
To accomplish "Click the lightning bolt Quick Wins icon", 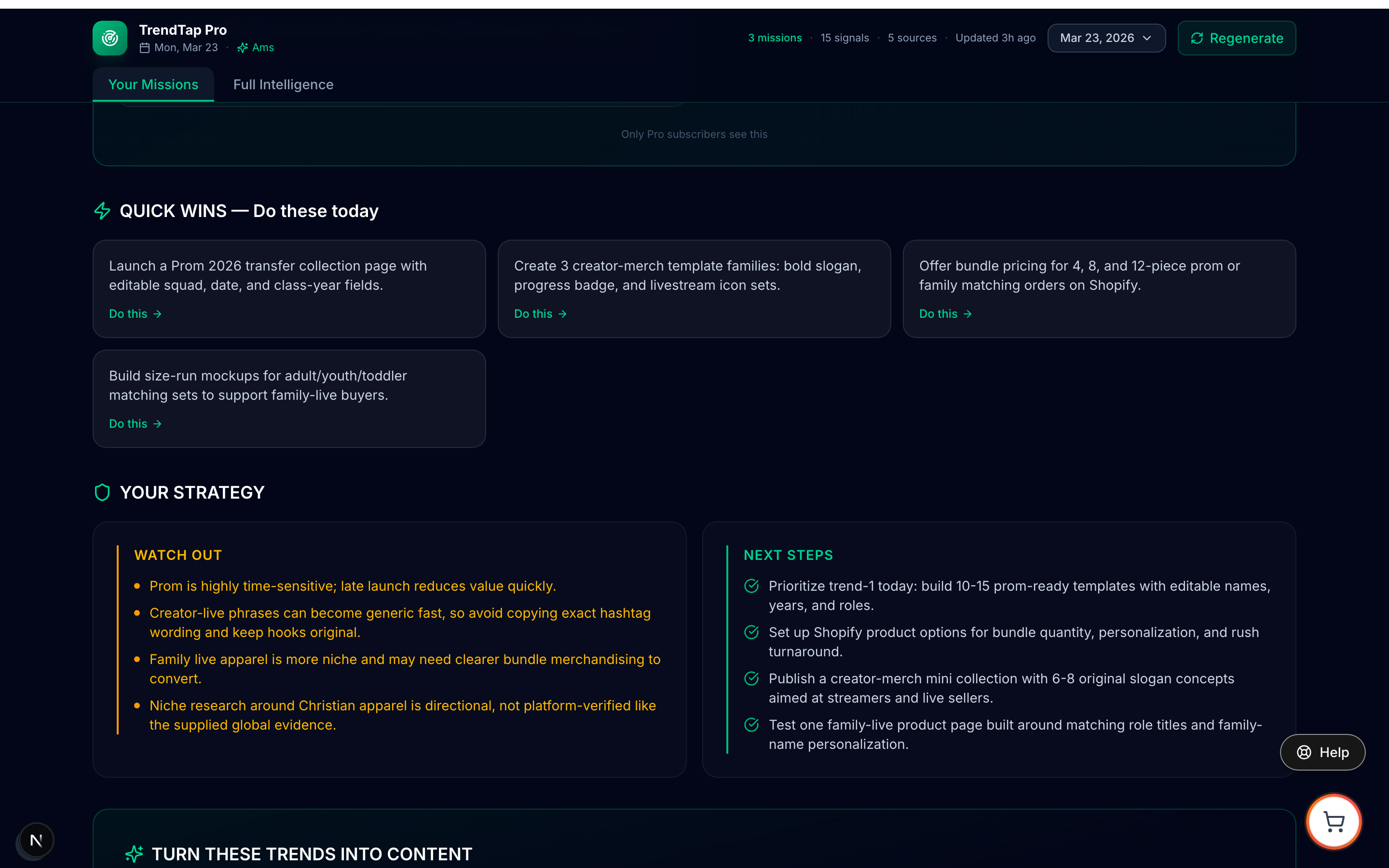I will point(102,211).
